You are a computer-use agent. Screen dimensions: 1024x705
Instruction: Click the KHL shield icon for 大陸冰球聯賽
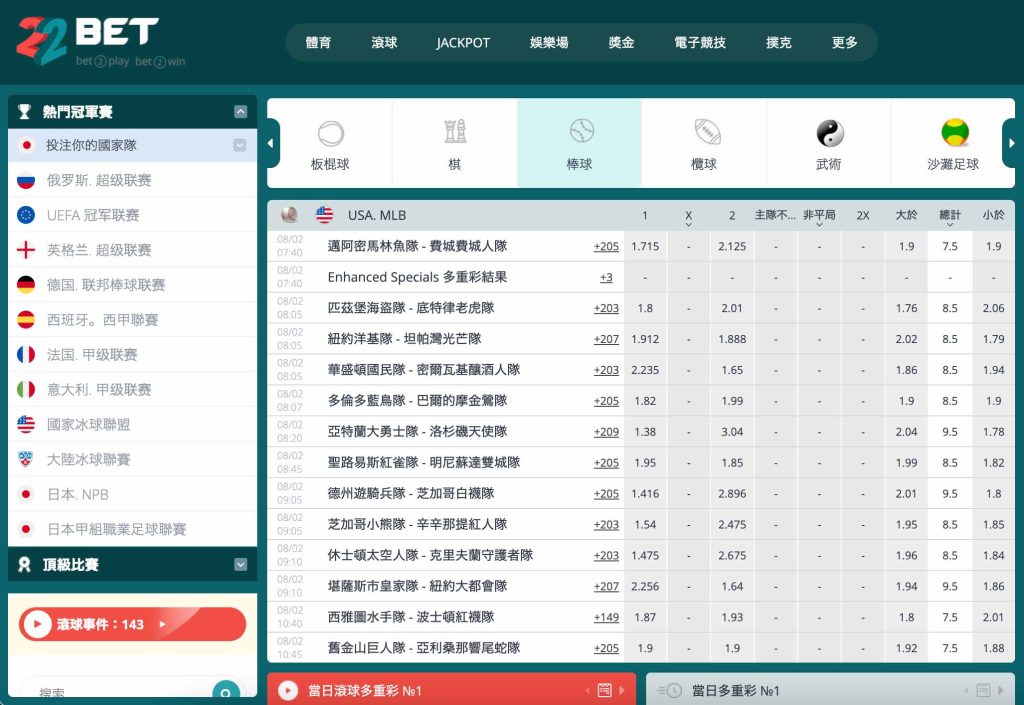coord(26,460)
